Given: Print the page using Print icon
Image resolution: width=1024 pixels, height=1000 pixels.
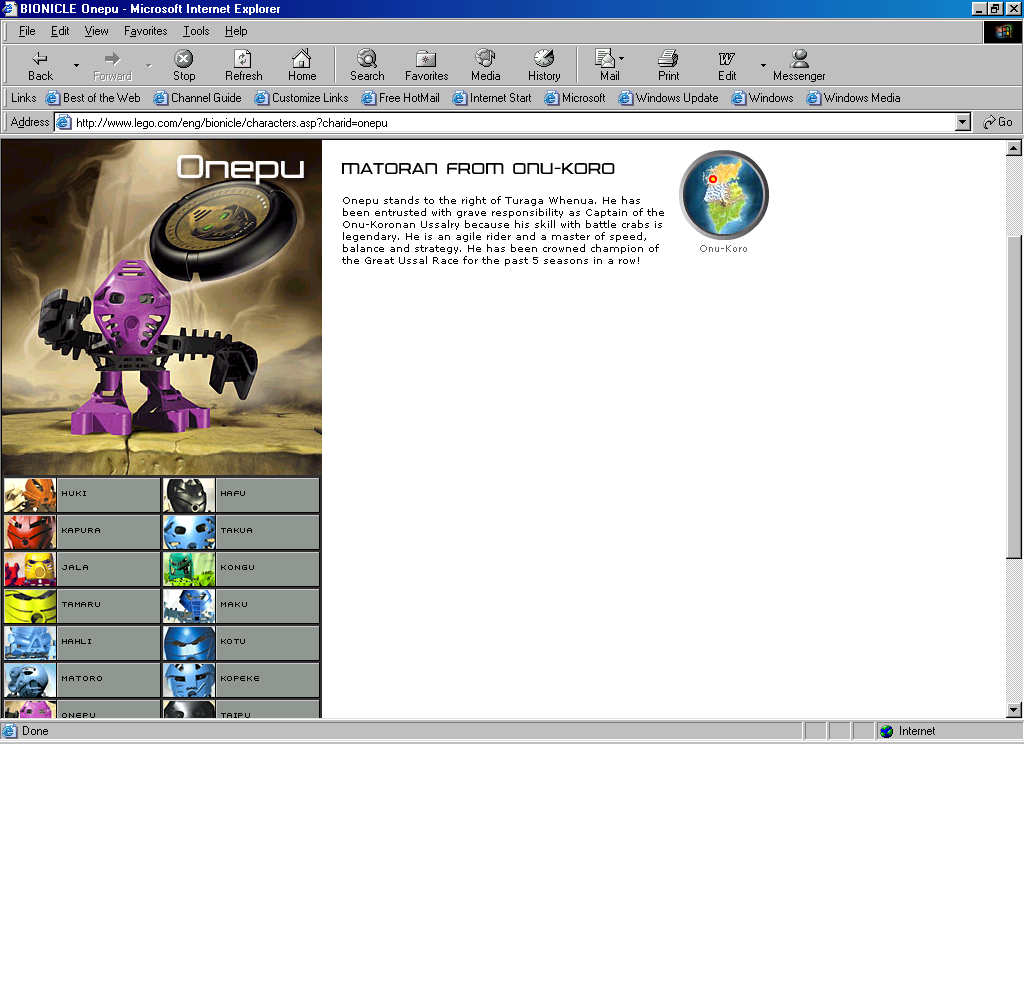Looking at the screenshot, I should click(668, 58).
